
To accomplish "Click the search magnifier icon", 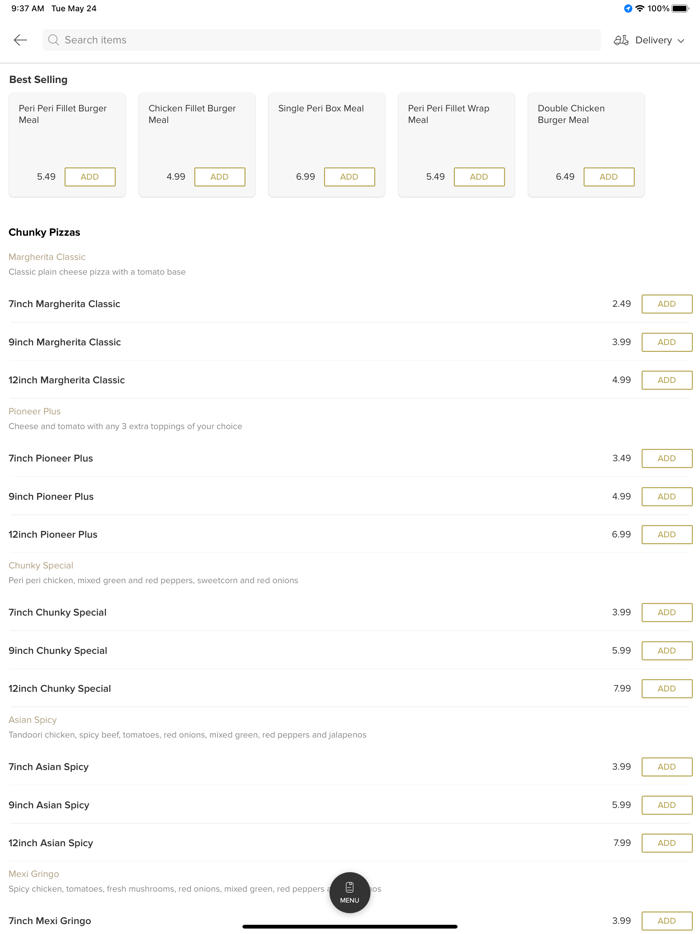I will pyautogui.click(x=54, y=40).
